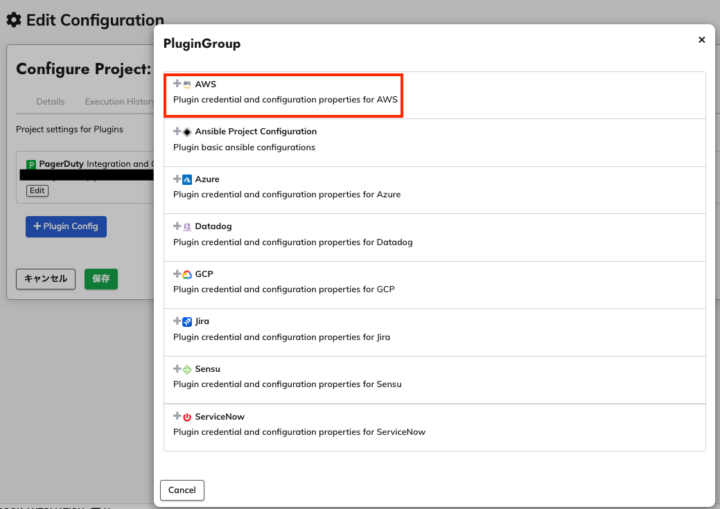Click 'Project settings for Plugins' text
720x509 pixels.
(69, 130)
